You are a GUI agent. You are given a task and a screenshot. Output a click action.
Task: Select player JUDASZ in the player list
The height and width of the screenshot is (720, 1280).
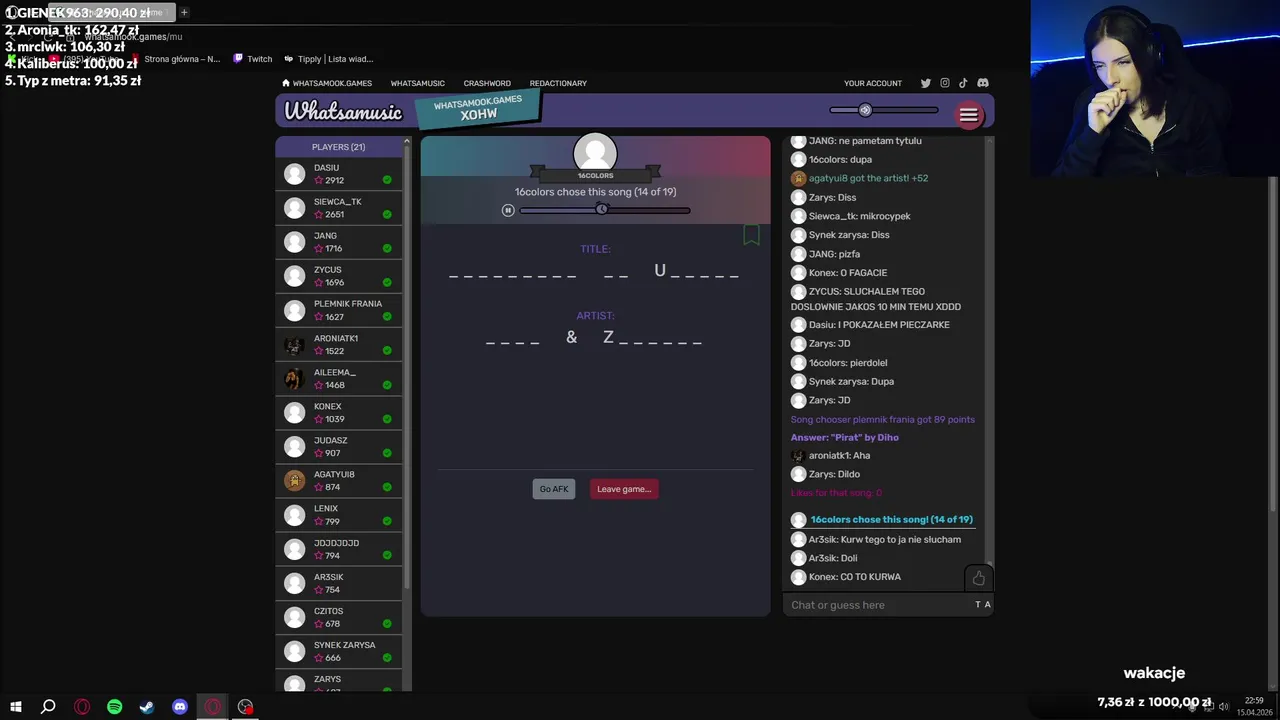[x=339, y=447]
